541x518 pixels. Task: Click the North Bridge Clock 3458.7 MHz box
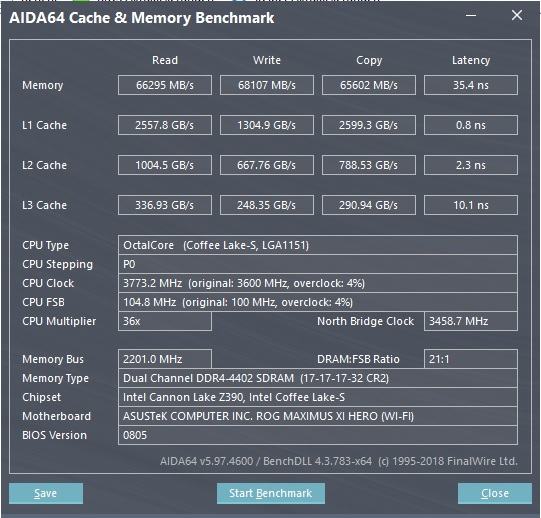[471, 321]
